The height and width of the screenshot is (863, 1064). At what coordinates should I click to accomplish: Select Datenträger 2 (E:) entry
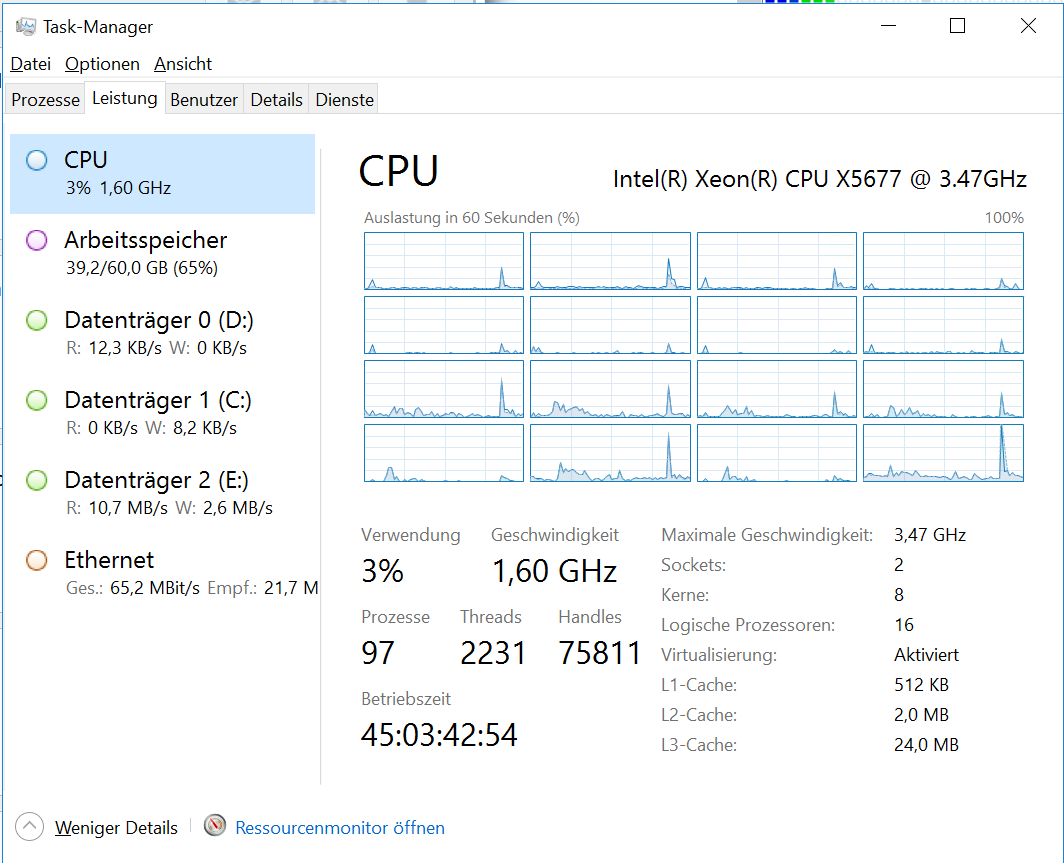click(x=162, y=494)
